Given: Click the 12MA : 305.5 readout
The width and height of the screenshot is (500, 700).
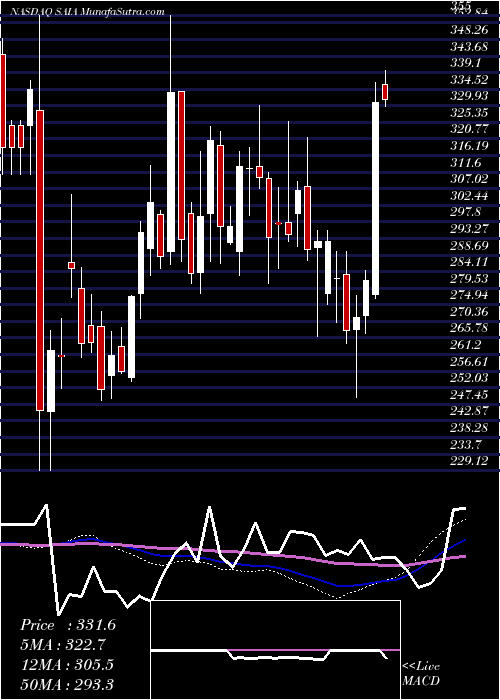Looking at the screenshot, I should coord(67,664).
